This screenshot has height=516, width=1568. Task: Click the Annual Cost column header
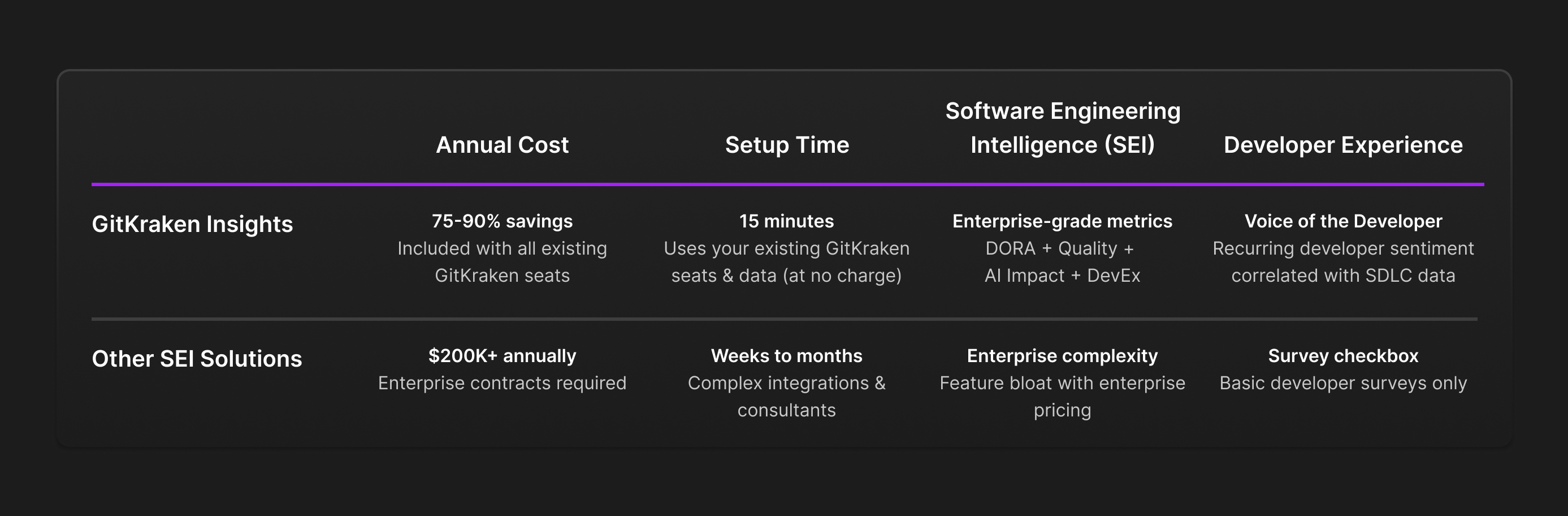click(x=502, y=145)
